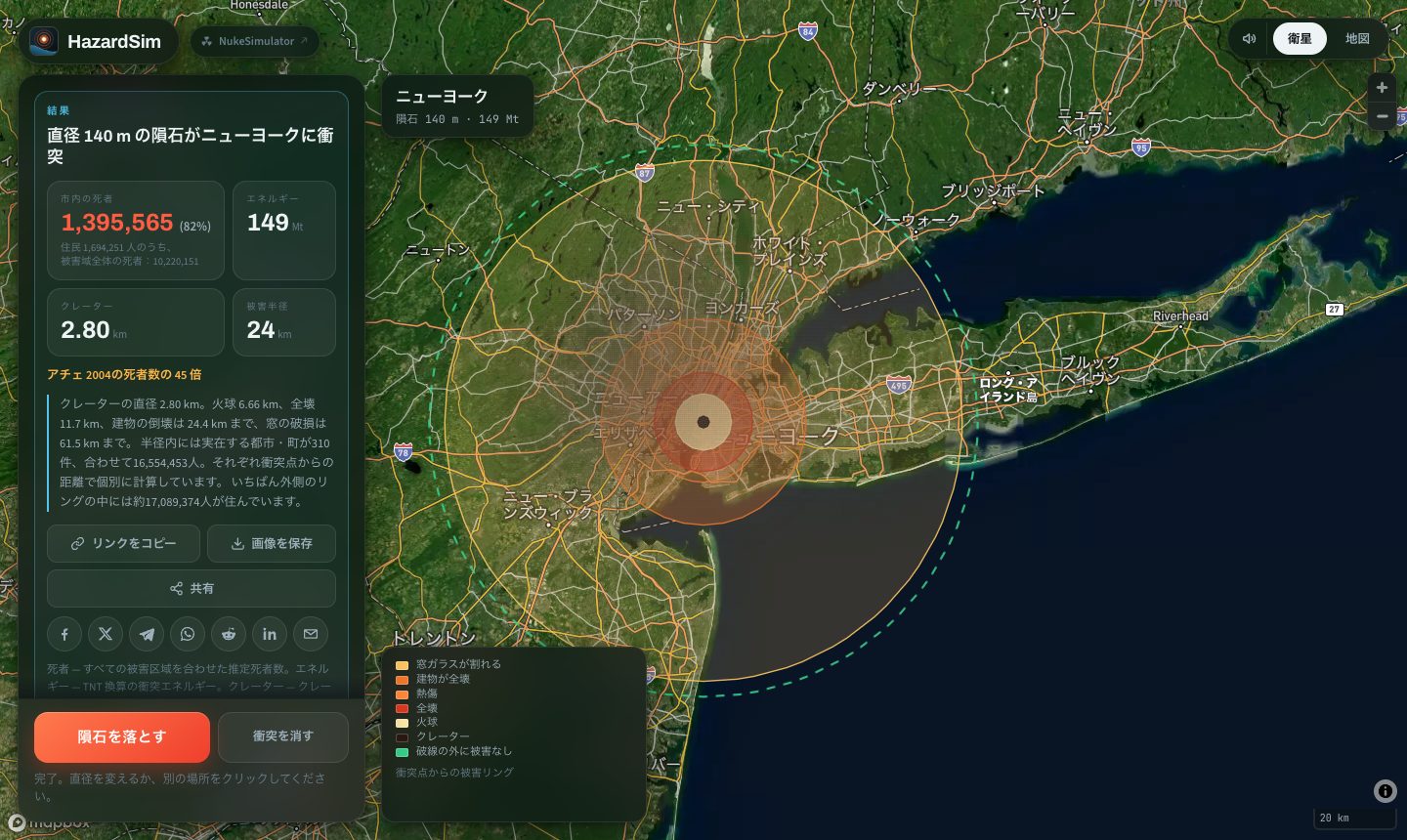This screenshot has height=840, width=1407.
Task: Share result on Facebook
Action: click(64, 634)
